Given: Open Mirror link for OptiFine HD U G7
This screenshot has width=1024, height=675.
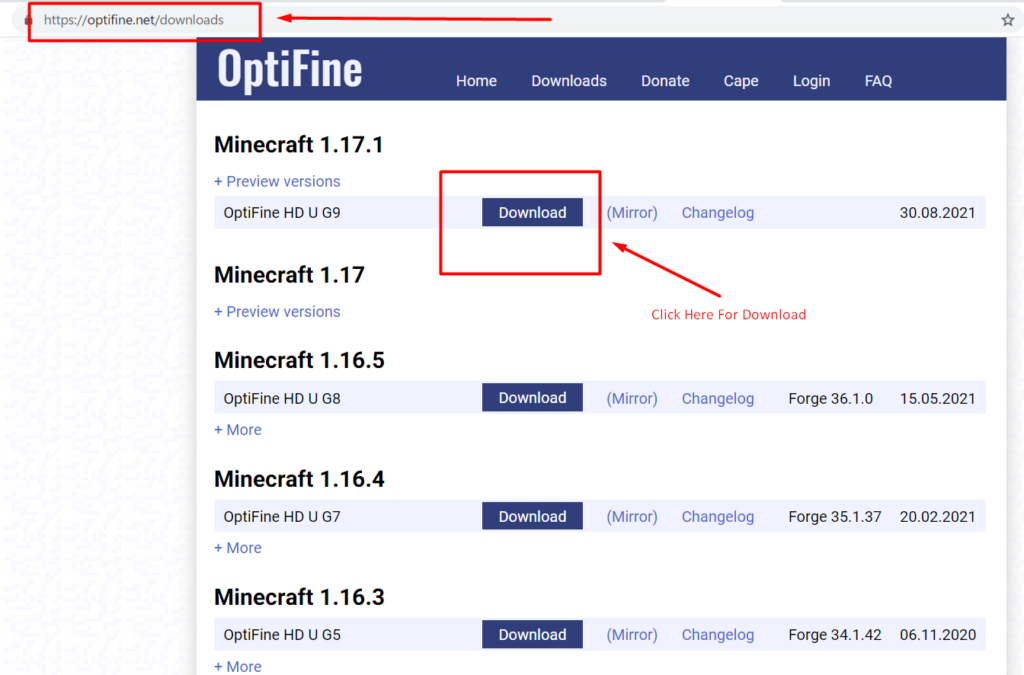Looking at the screenshot, I should pyautogui.click(x=632, y=517).
